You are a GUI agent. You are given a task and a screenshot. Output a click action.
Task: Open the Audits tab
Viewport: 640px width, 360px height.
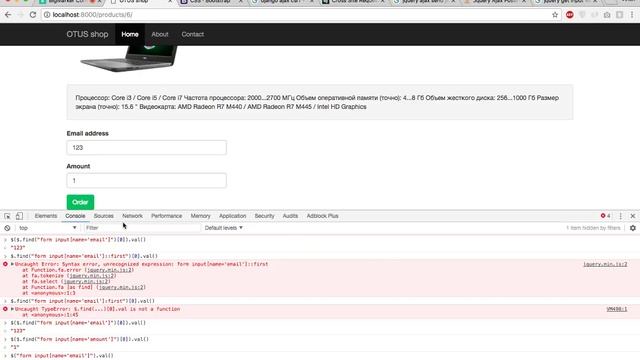290,216
